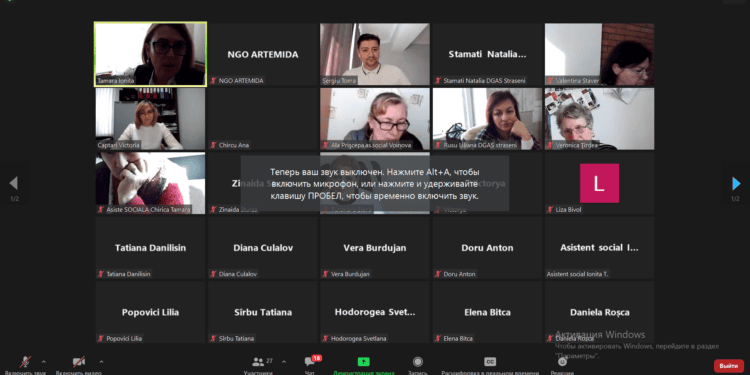Click Liza Bivol's pink L avatar
Image resolution: width=750 pixels, height=375 pixels.
(599, 183)
